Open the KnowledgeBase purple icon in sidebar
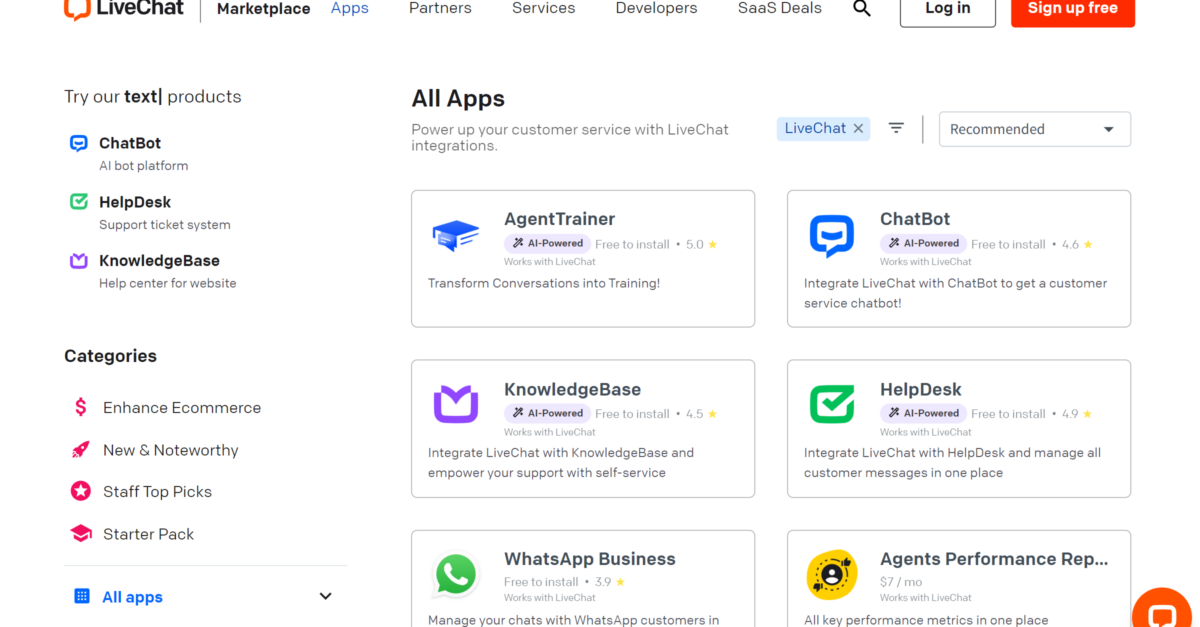 (78, 261)
